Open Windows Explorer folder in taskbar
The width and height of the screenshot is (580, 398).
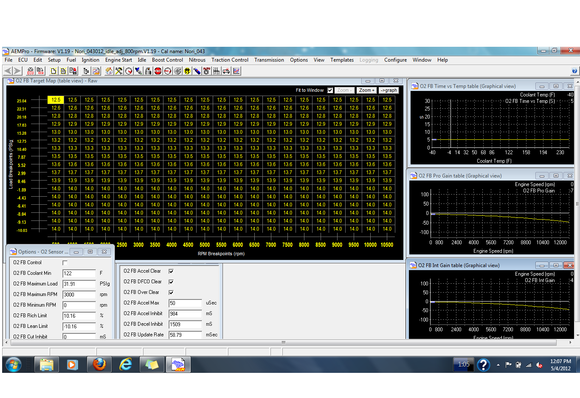point(46,365)
